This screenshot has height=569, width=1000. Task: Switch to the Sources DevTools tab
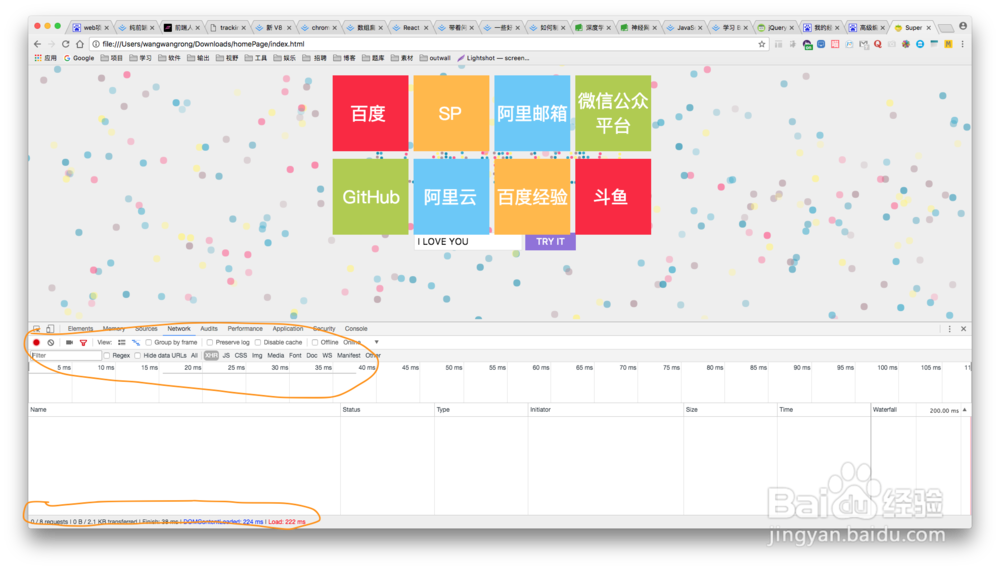pyautogui.click(x=146, y=329)
